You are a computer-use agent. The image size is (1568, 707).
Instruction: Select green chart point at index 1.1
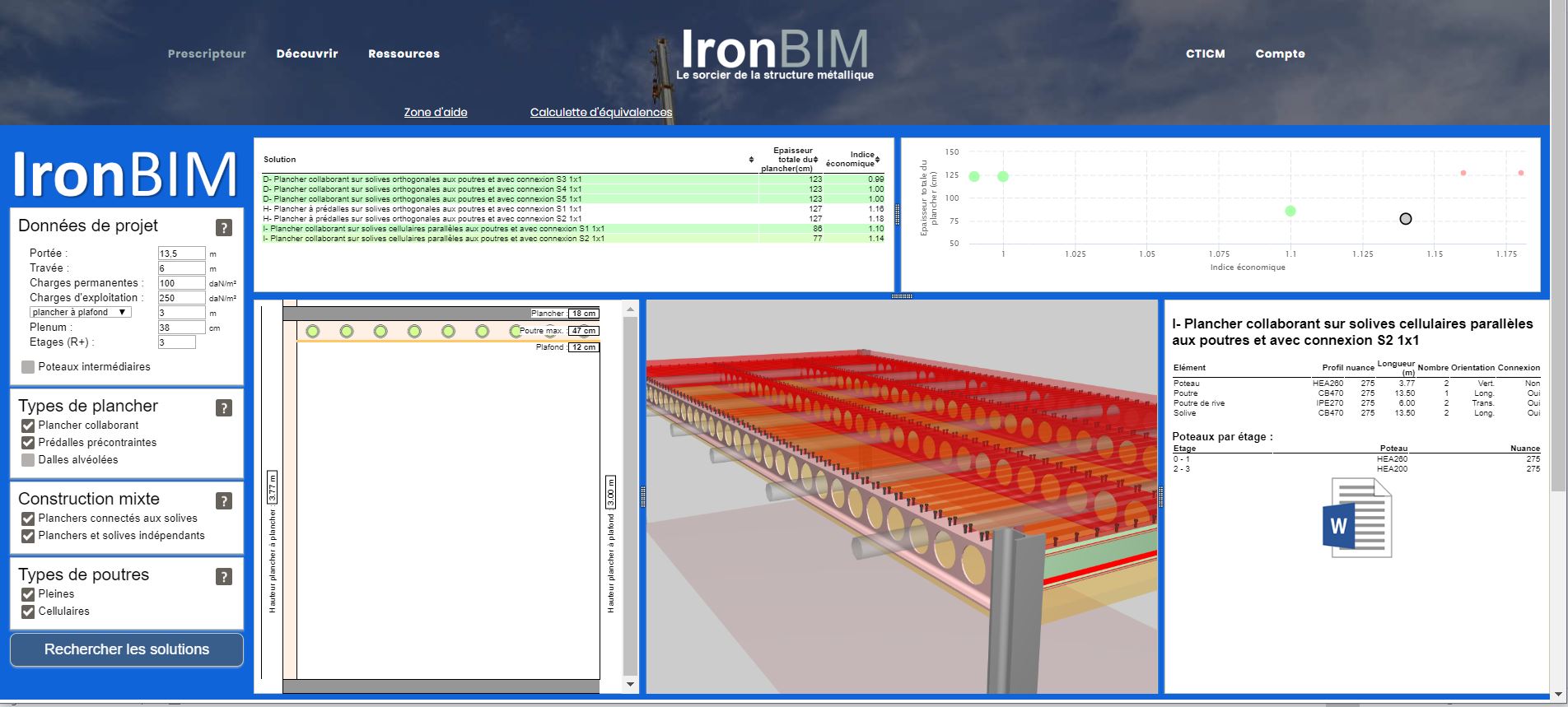1290,211
